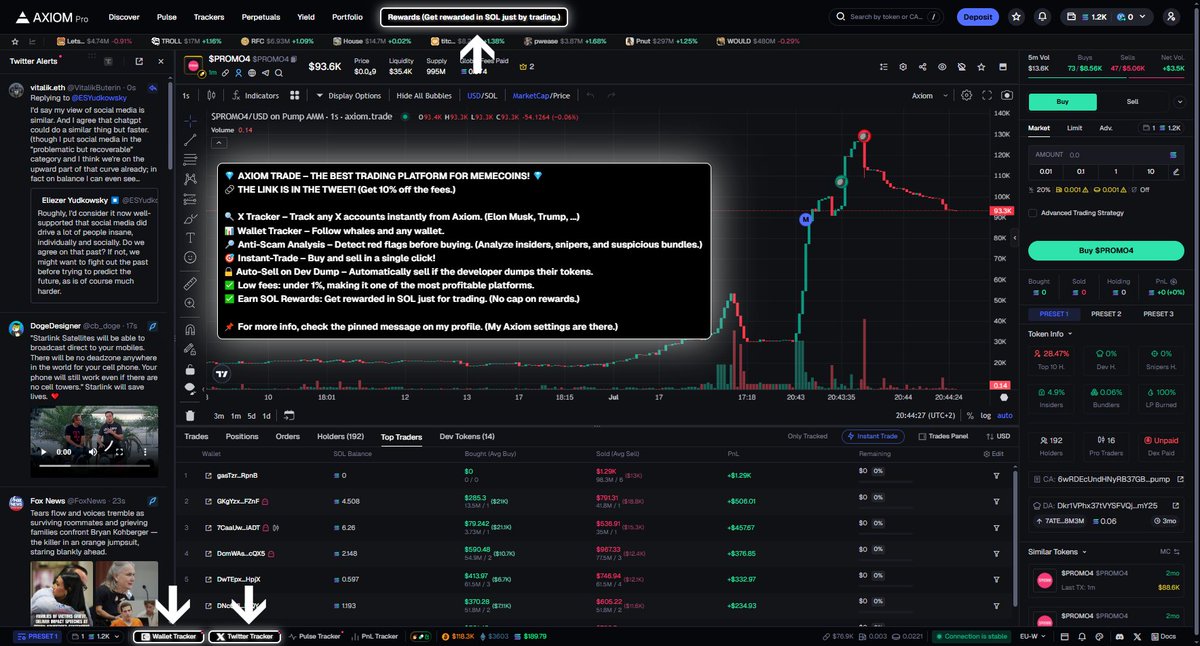Select the zoom in tool on the chart
The image size is (1200, 646).
click(190, 304)
